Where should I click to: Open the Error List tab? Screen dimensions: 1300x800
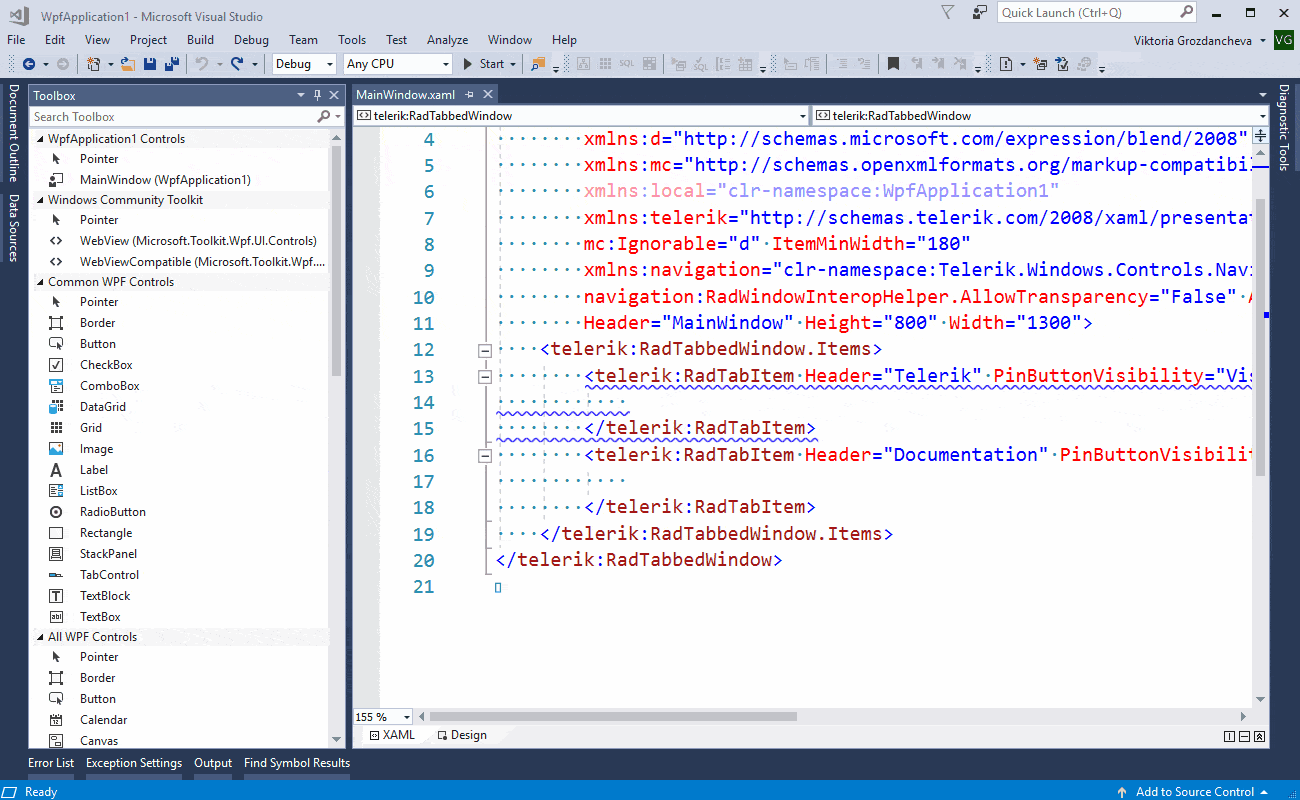coord(51,763)
